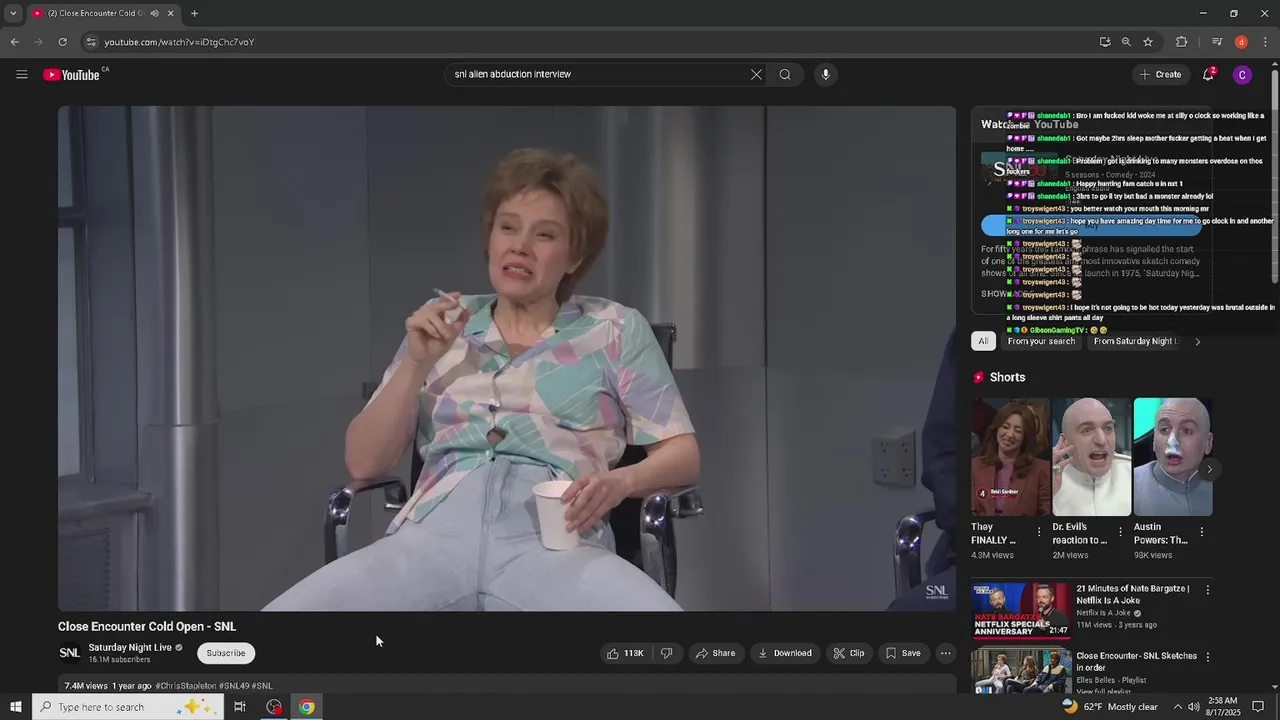Mute the tab via speaker icon on tab

(x=154, y=14)
